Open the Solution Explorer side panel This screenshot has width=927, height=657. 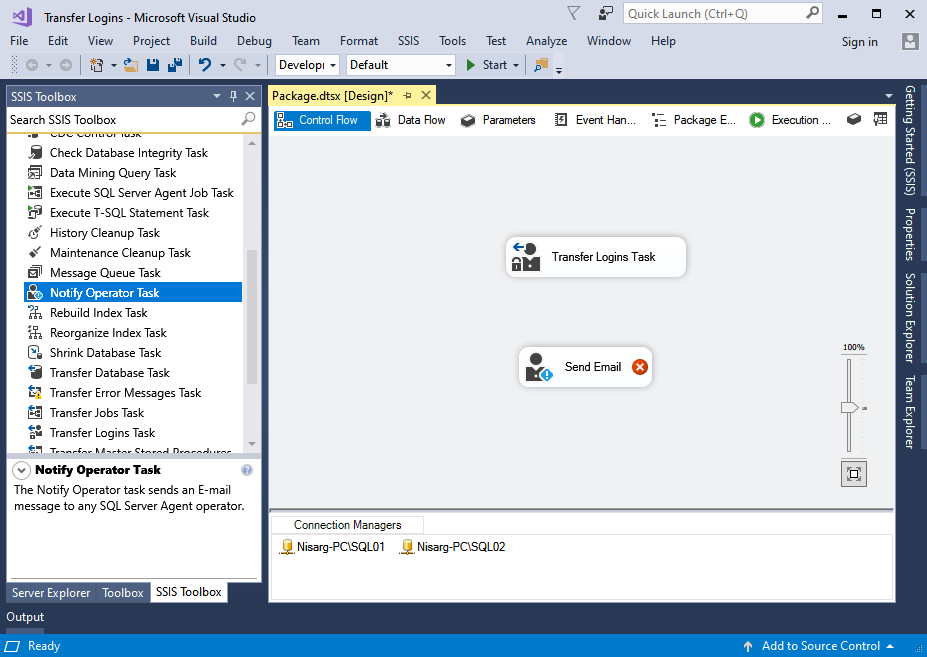click(x=910, y=318)
